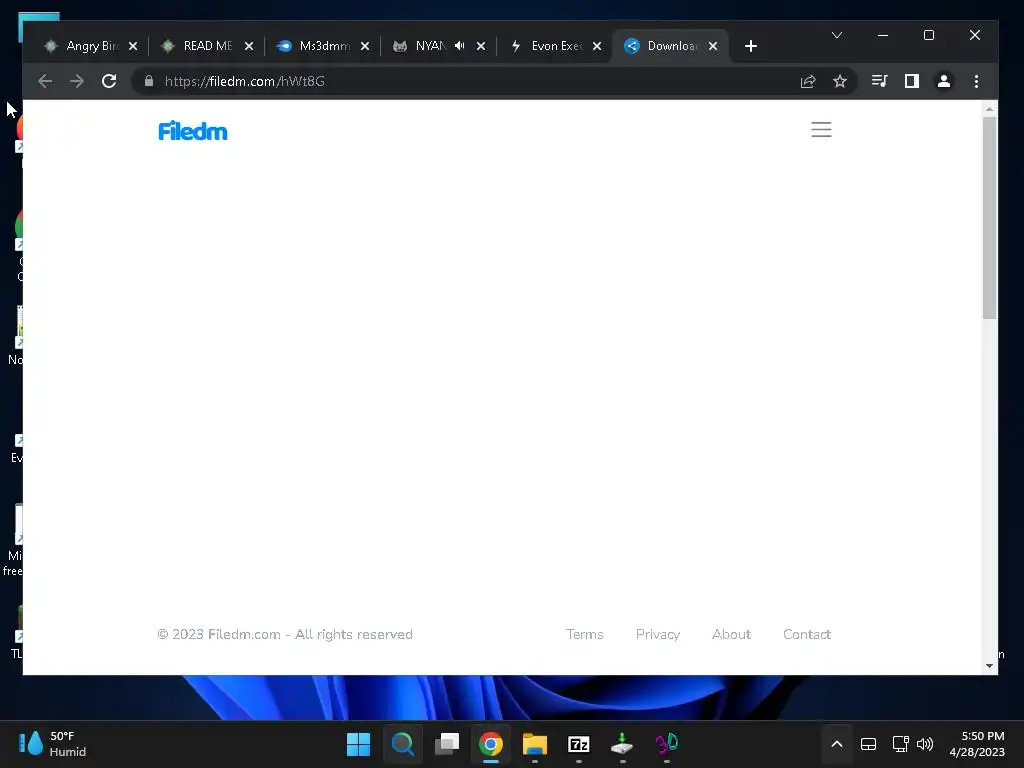Open the Chrome three-dot menu

tap(976, 81)
